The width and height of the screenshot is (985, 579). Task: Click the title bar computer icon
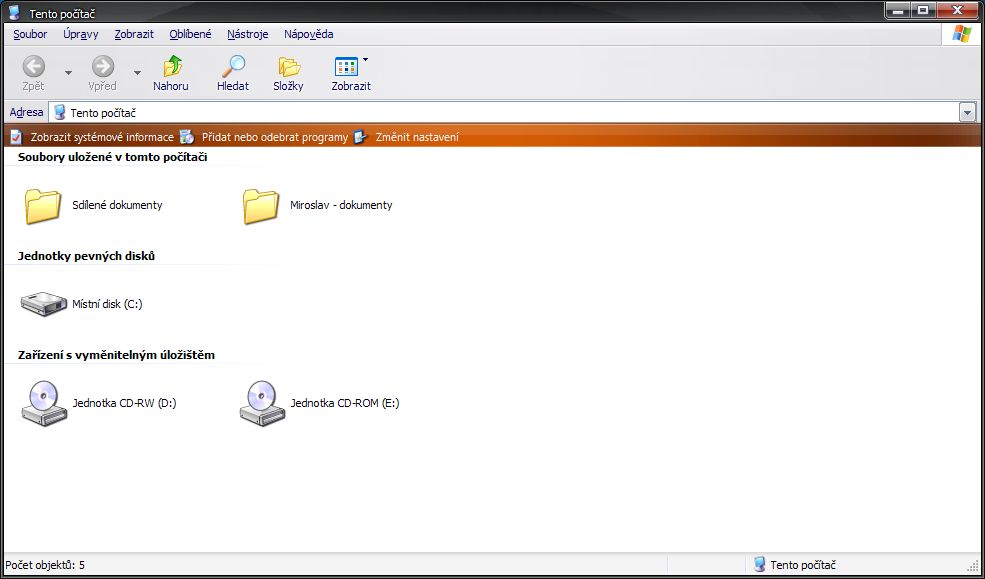point(14,13)
